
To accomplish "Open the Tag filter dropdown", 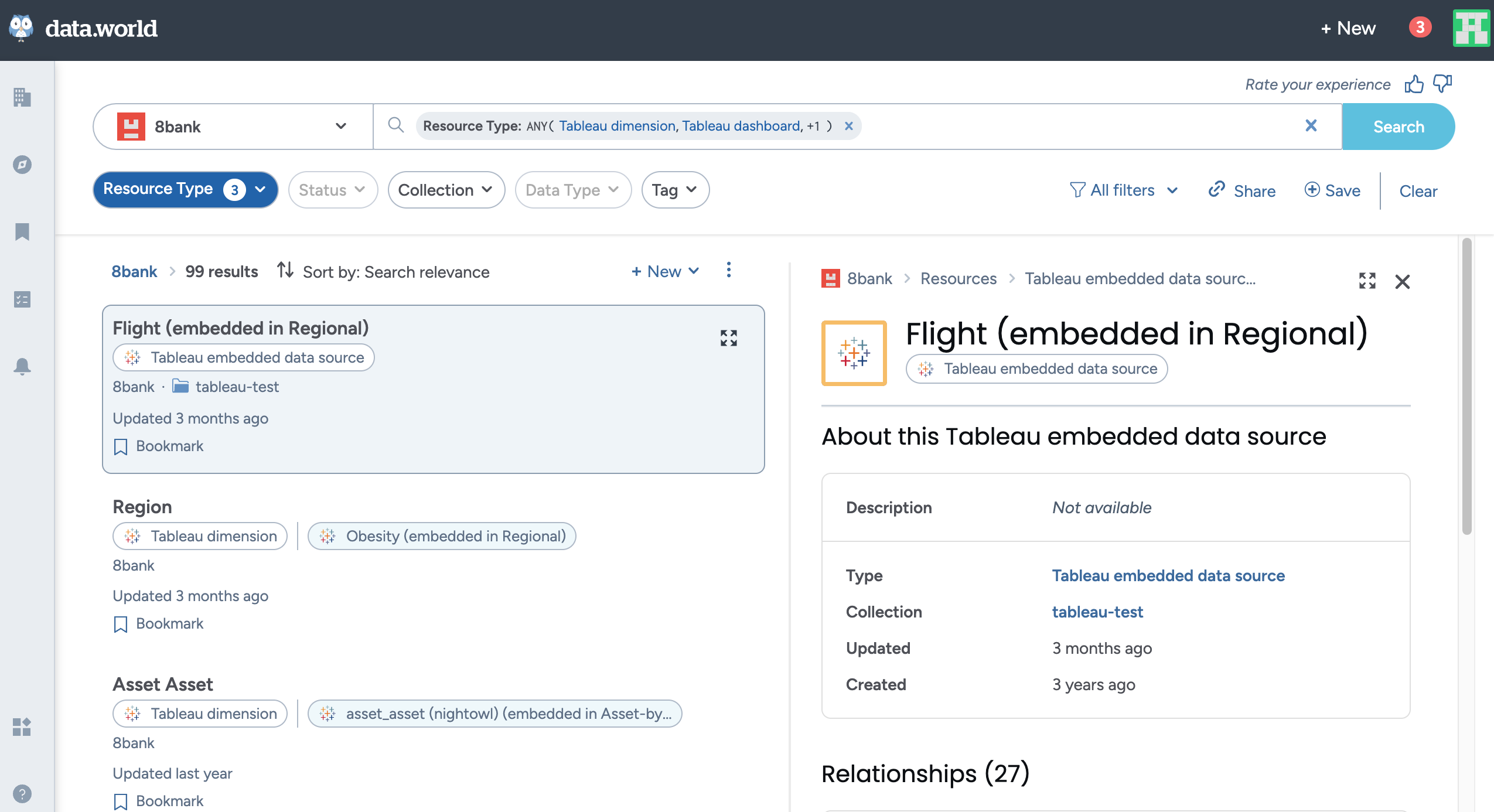I will [x=676, y=190].
